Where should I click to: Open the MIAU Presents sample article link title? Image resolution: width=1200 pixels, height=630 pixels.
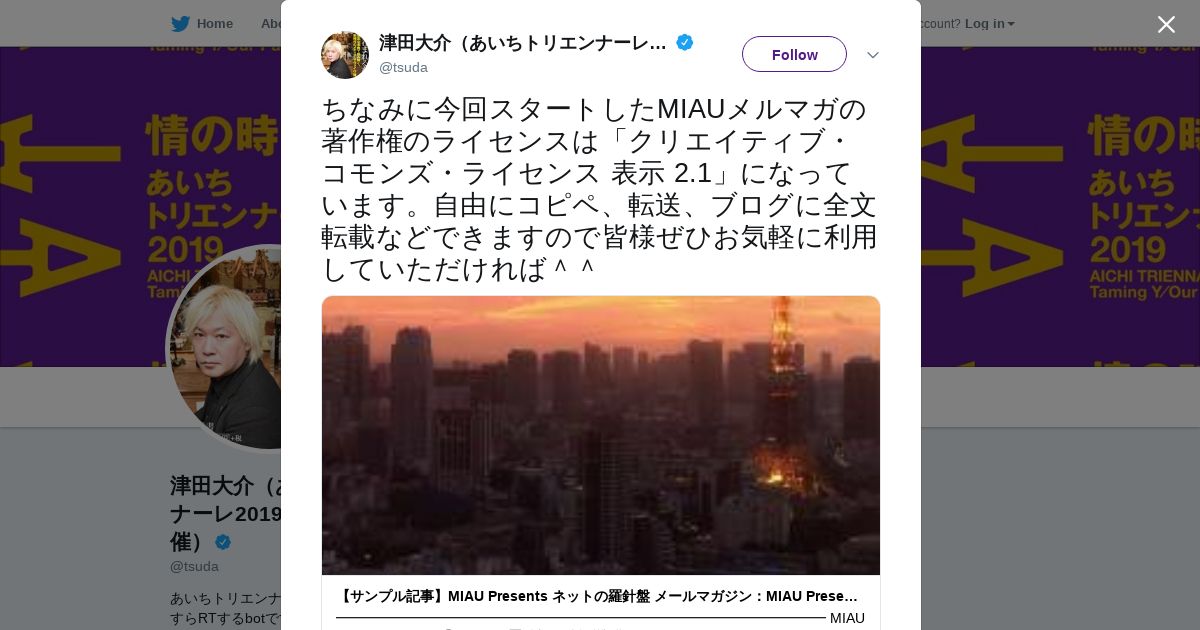pos(597,596)
